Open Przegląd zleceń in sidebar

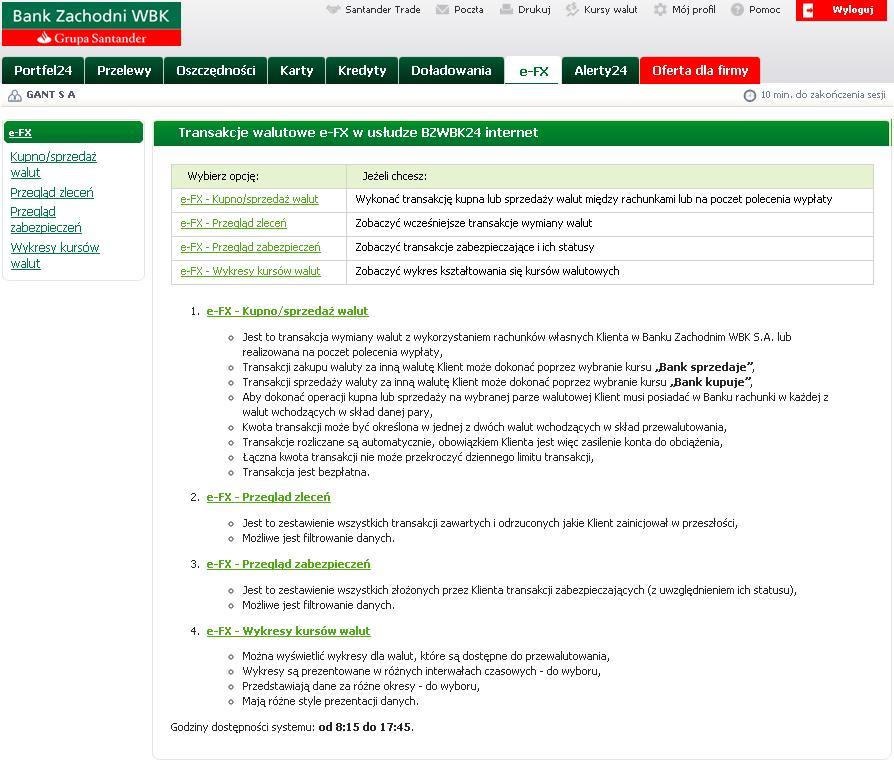[x=52, y=193]
